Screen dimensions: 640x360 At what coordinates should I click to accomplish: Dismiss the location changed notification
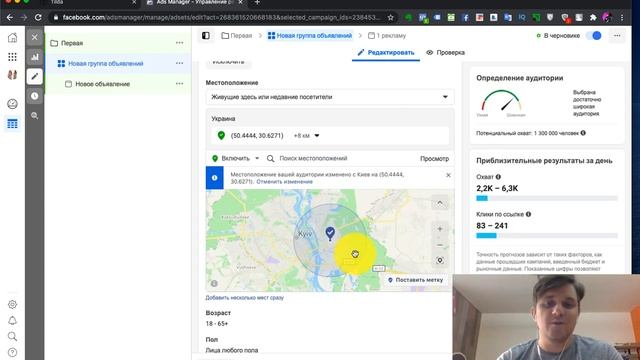tap(448, 175)
